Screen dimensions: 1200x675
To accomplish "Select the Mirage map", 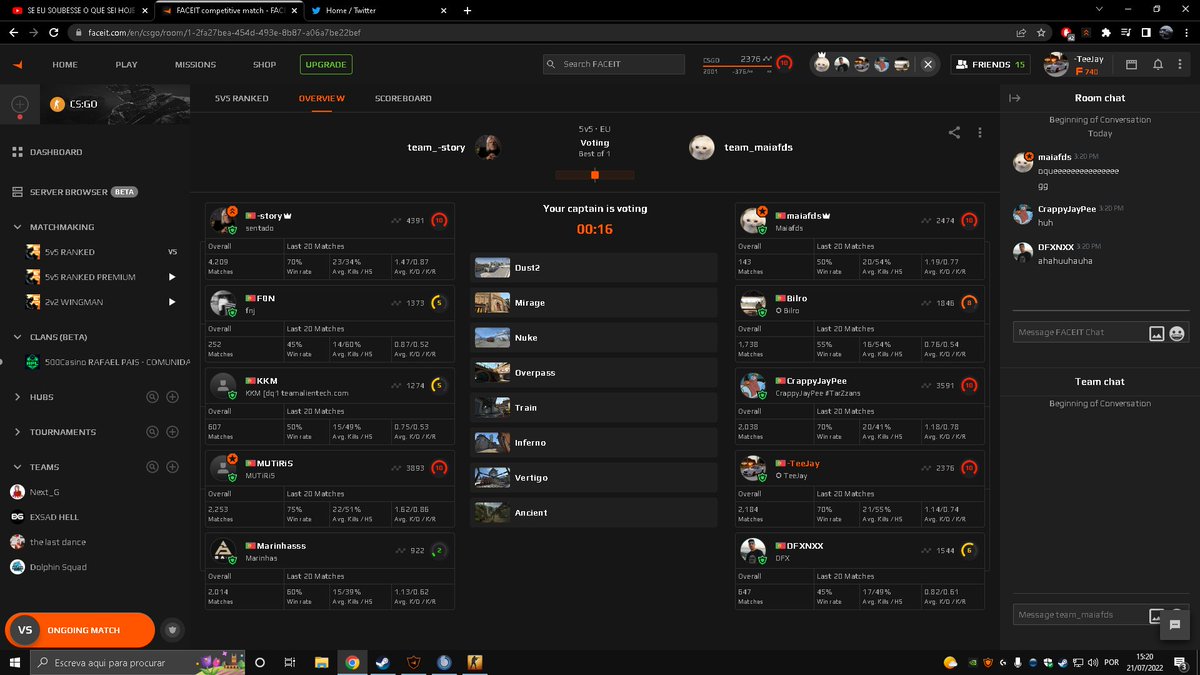I will (x=594, y=303).
